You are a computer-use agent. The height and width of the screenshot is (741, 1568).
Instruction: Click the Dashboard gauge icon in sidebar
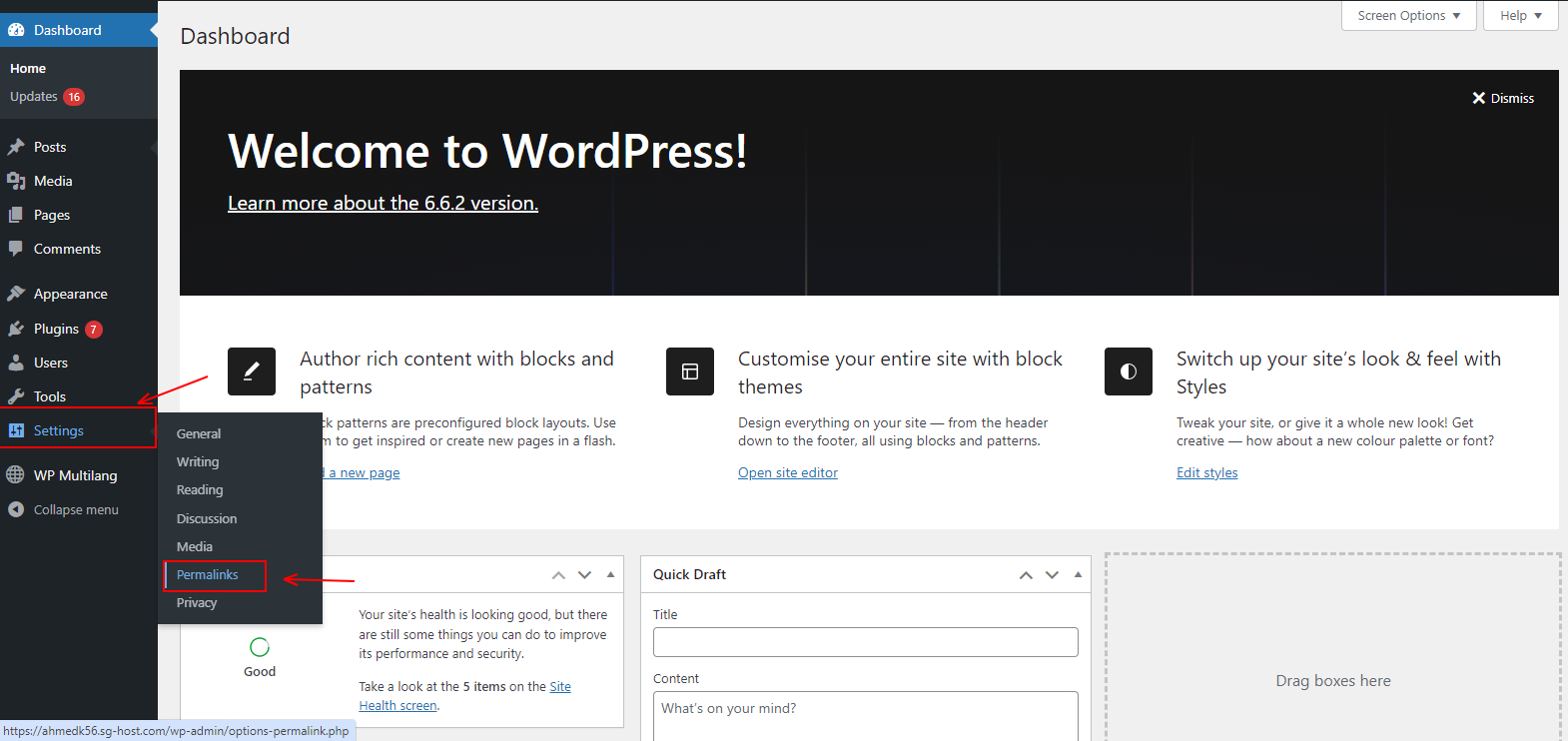click(x=16, y=30)
